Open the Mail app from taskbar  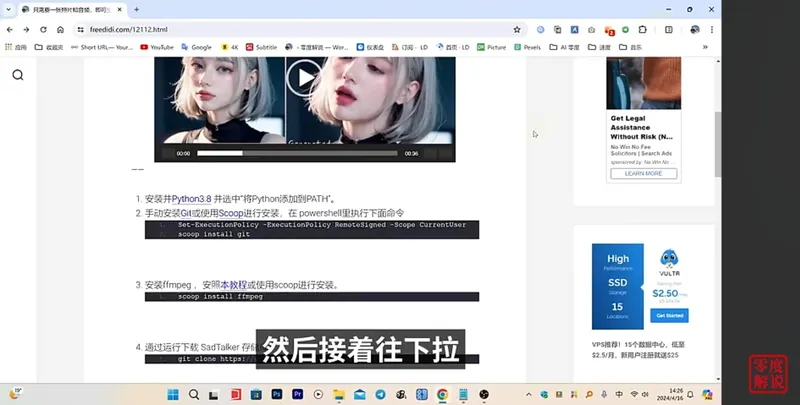click(x=360, y=394)
